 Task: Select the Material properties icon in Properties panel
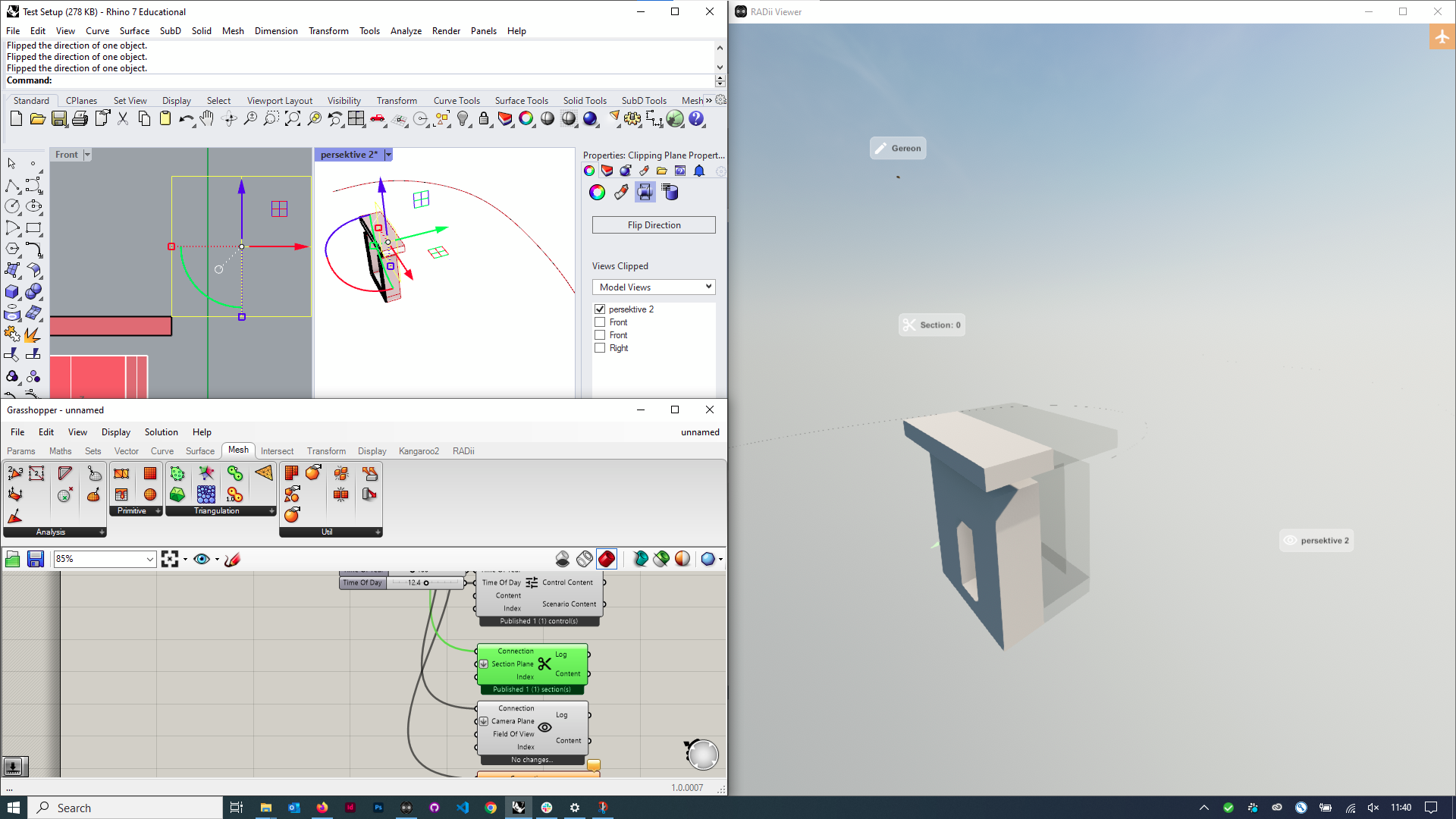click(625, 171)
